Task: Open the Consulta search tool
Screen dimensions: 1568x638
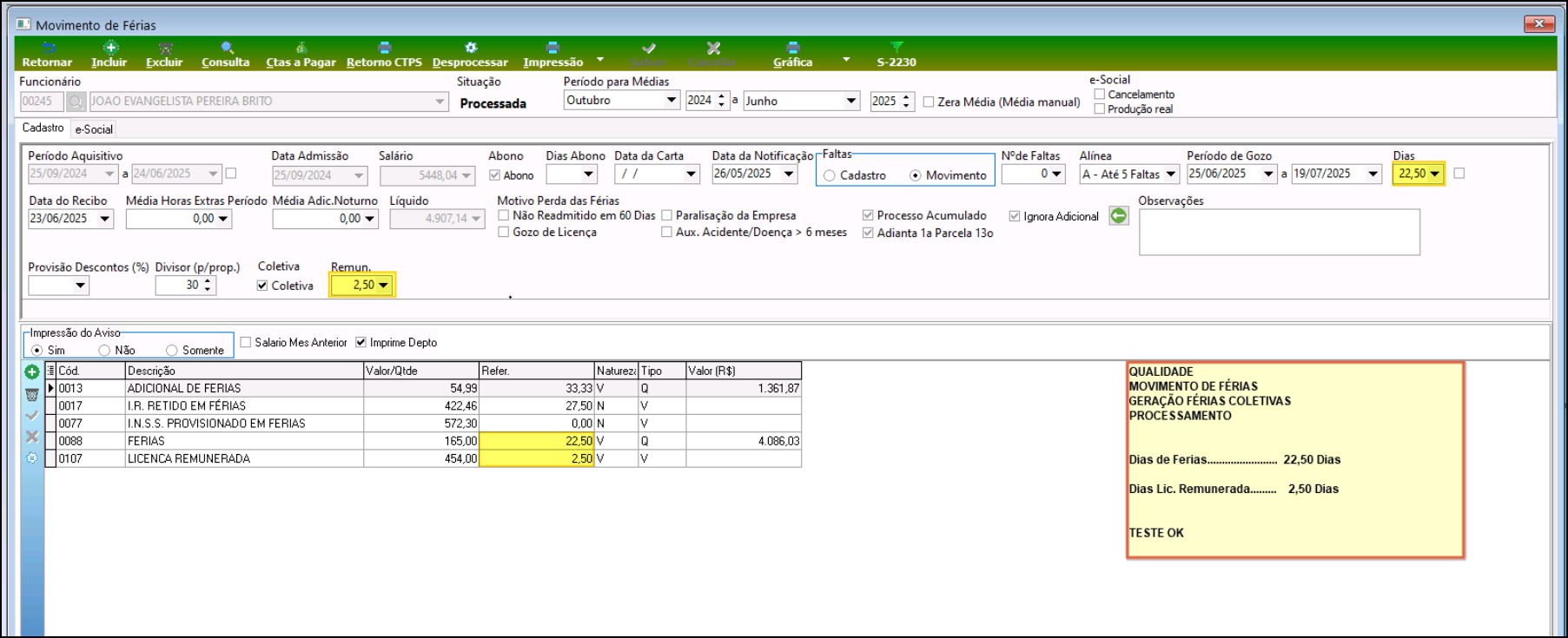Action: 226,55
